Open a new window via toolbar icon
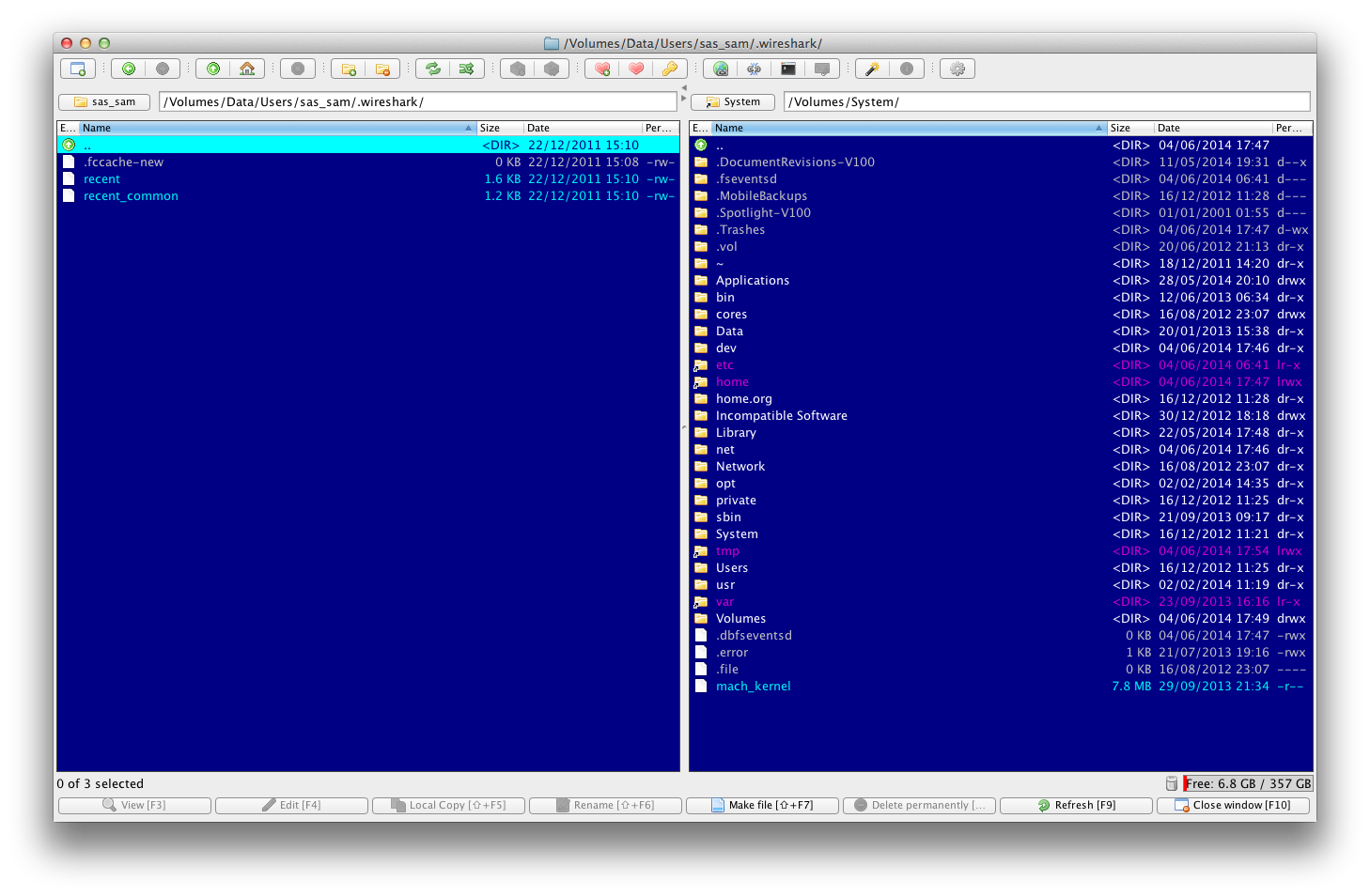This screenshot has height=896, width=1370. click(x=77, y=69)
